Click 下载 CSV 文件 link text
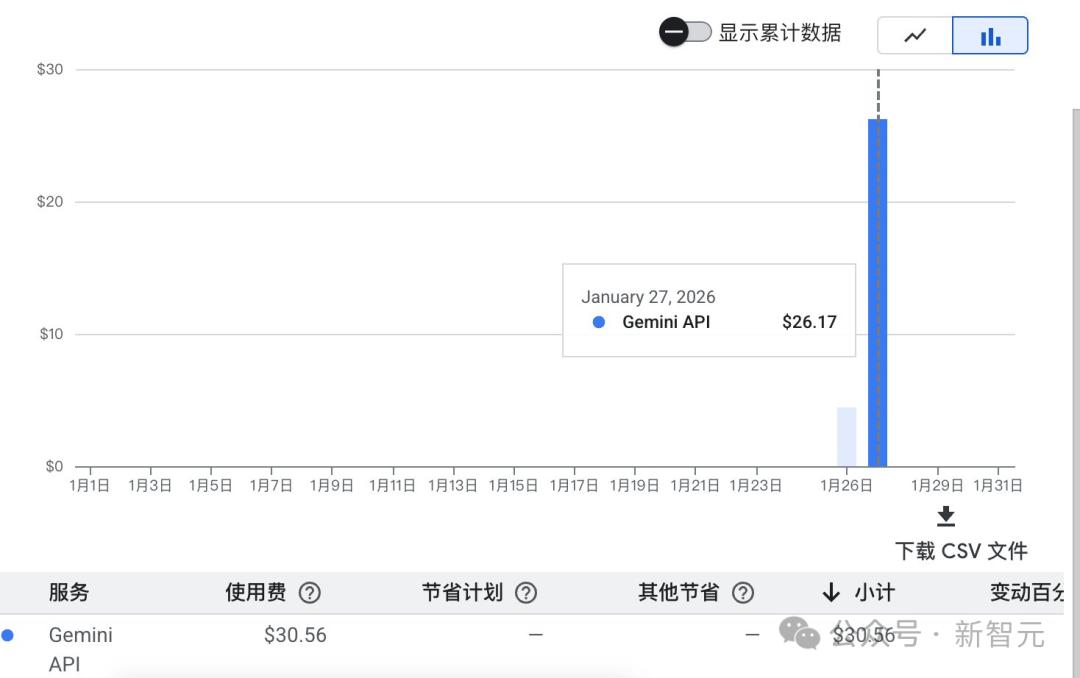 click(961, 551)
